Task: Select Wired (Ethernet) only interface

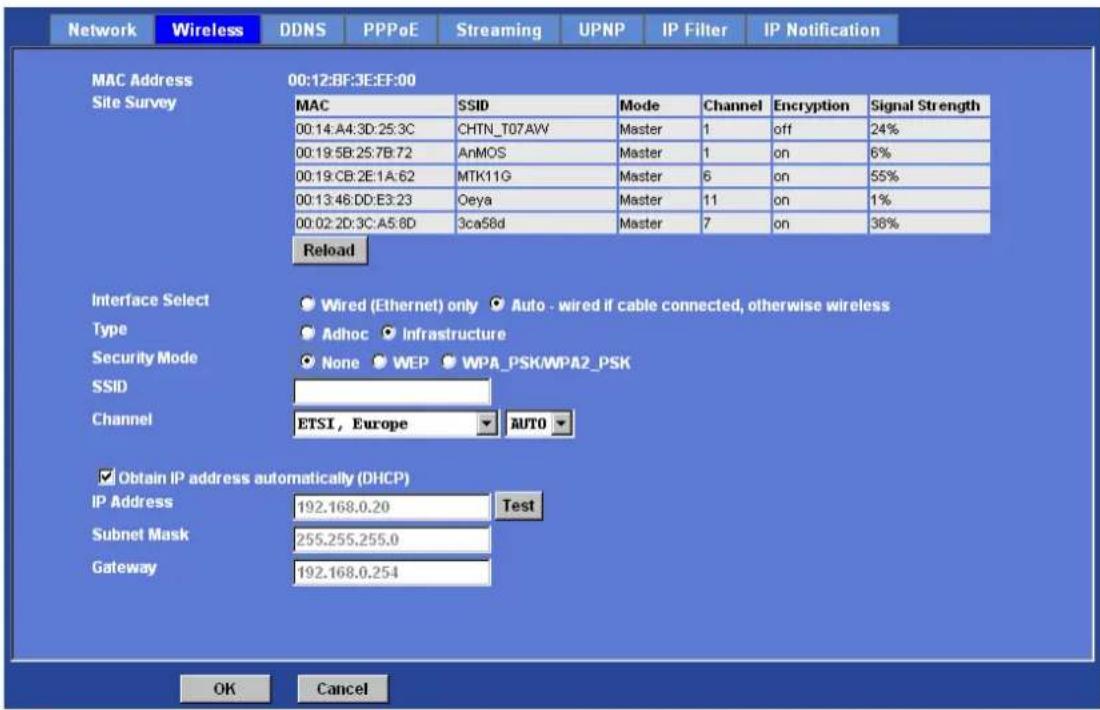Action: point(307,304)
